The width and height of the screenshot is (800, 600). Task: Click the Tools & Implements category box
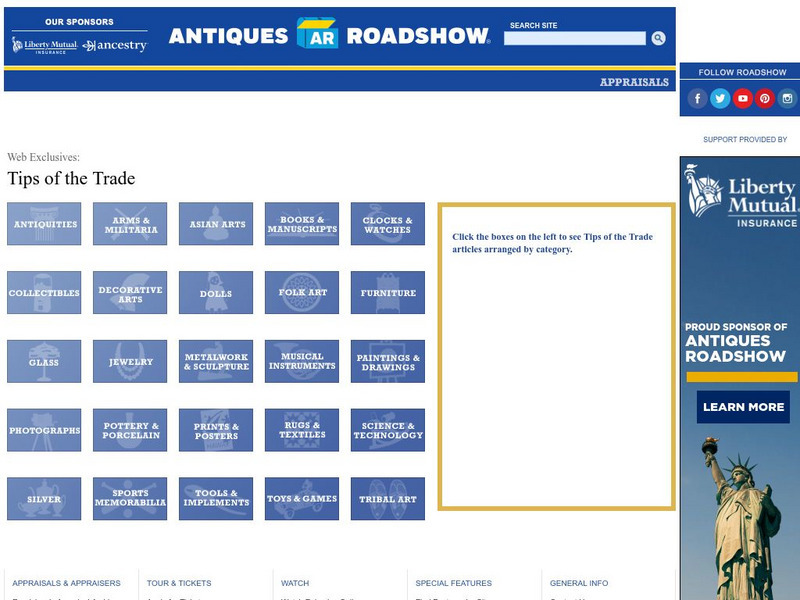(216, 498)
